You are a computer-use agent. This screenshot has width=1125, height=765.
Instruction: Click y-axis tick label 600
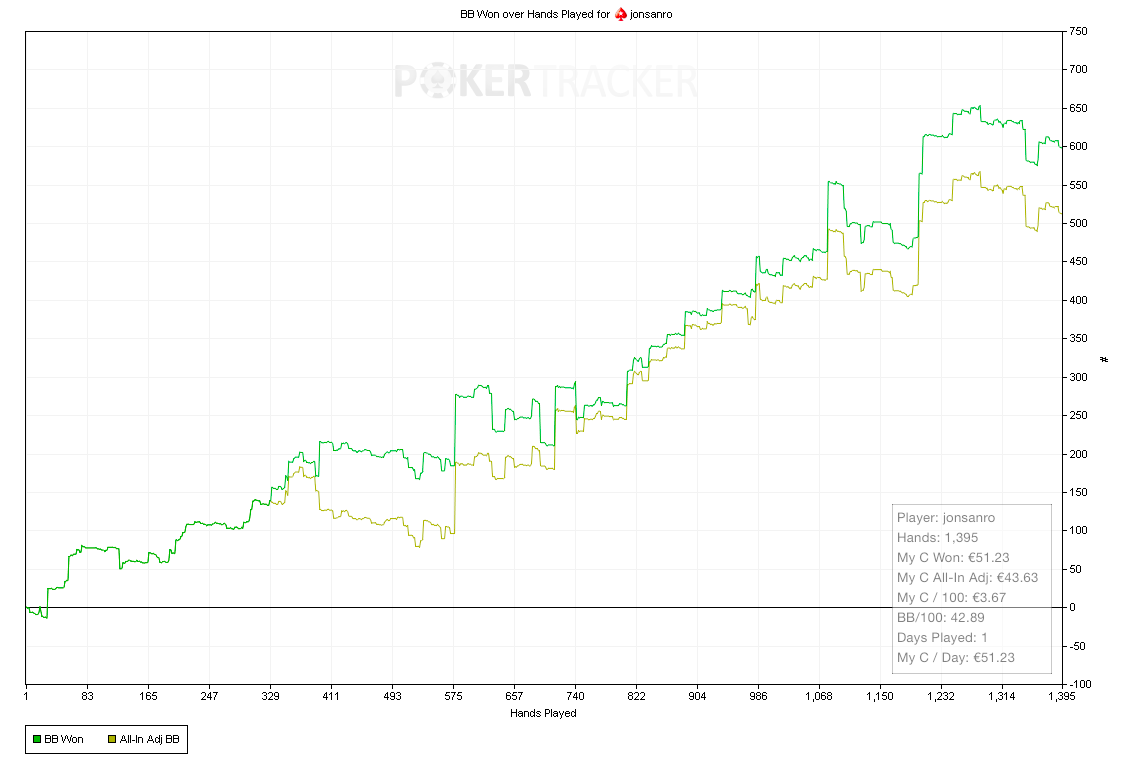click(x=1078, y=146)
